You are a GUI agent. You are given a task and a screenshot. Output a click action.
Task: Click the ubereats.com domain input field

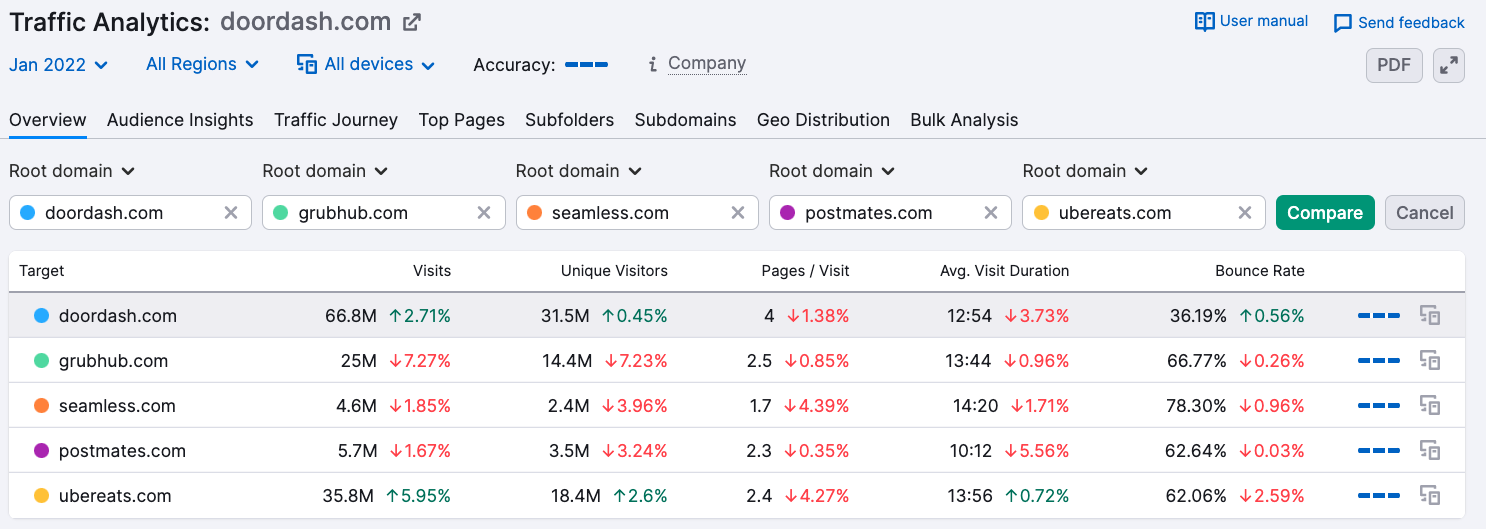[x=1144, y=212]
